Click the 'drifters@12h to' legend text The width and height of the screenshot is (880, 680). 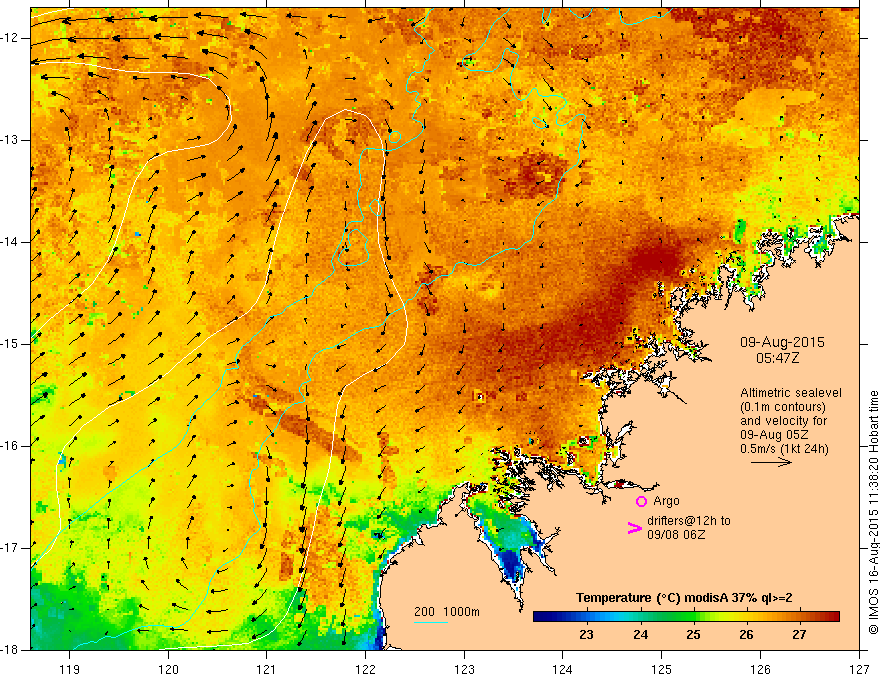click(x=689, y=521)
